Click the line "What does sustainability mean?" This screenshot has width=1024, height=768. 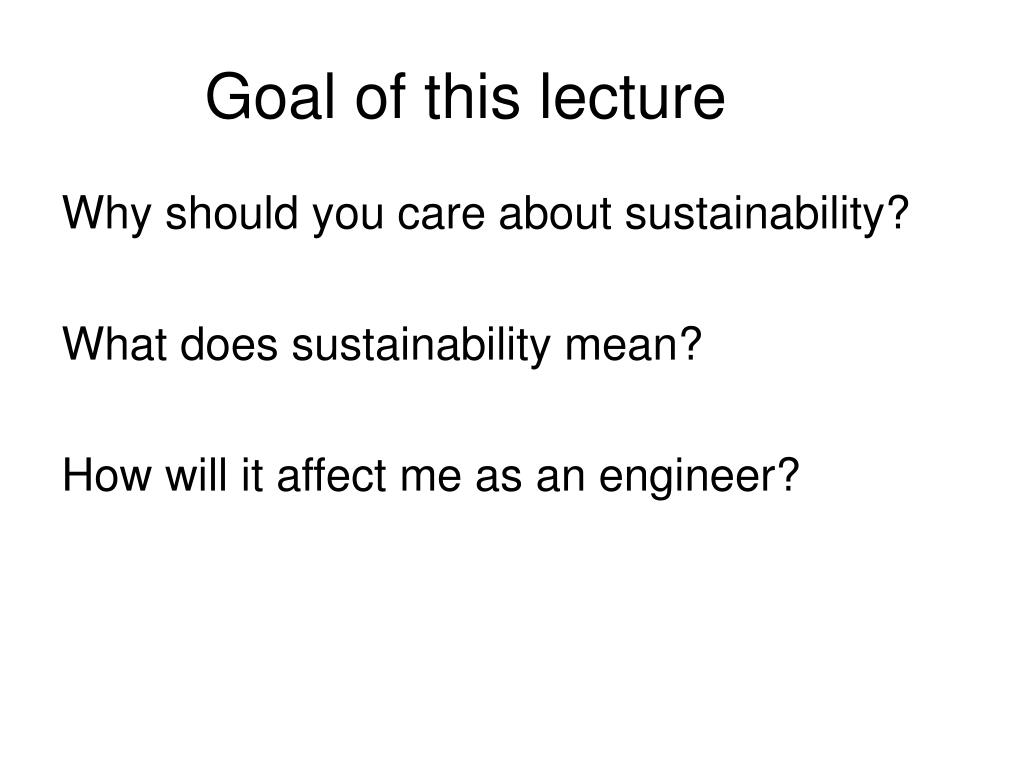382,346
